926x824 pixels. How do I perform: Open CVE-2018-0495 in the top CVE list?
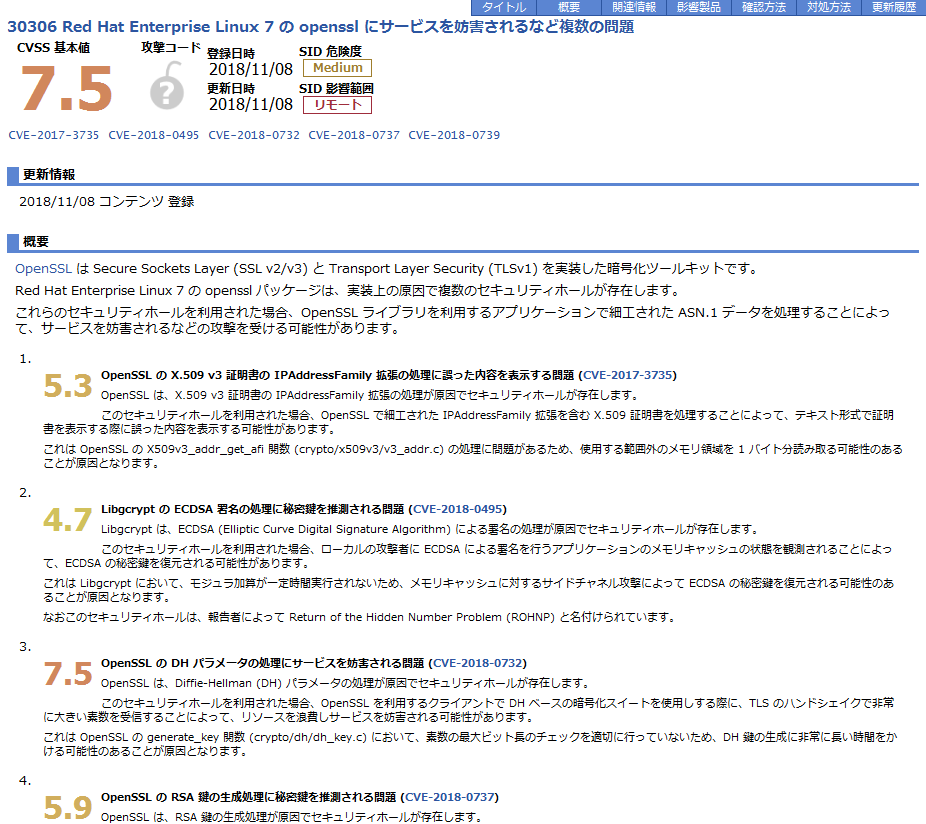[x=154, y=135]
